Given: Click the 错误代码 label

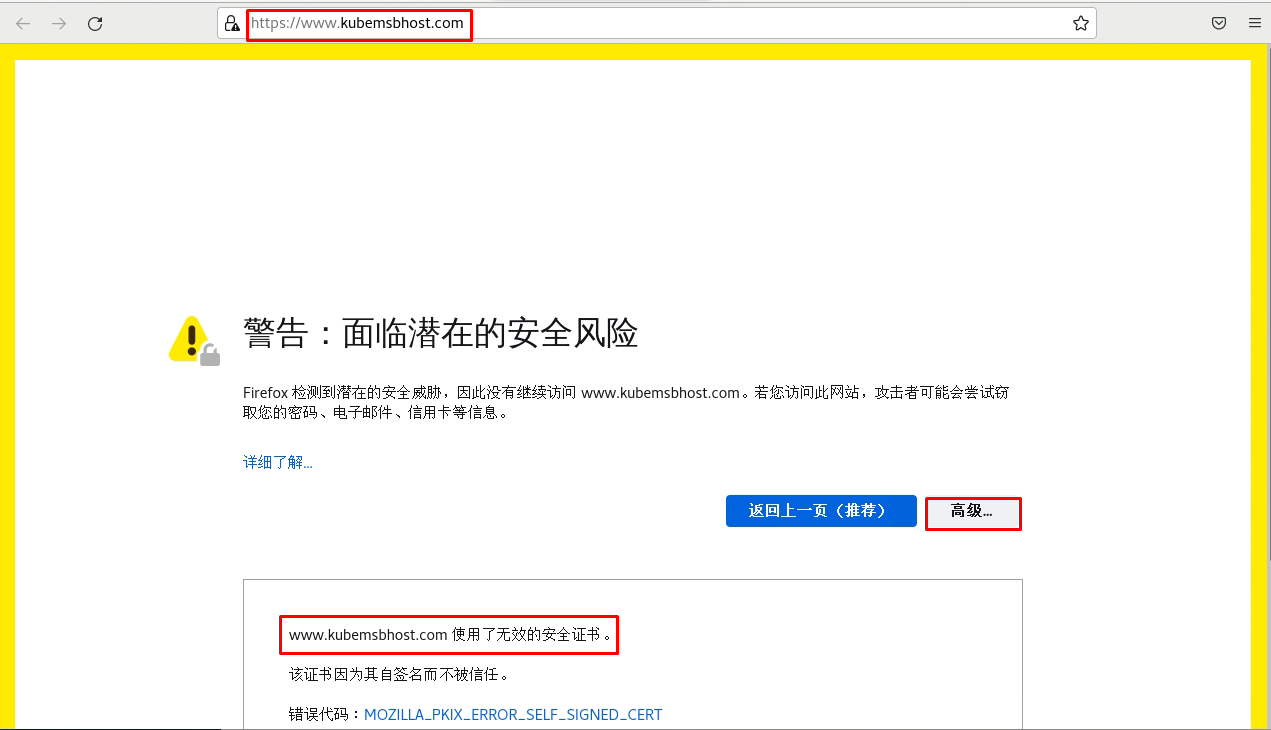Looking at the screenshot, I should 322,715.
